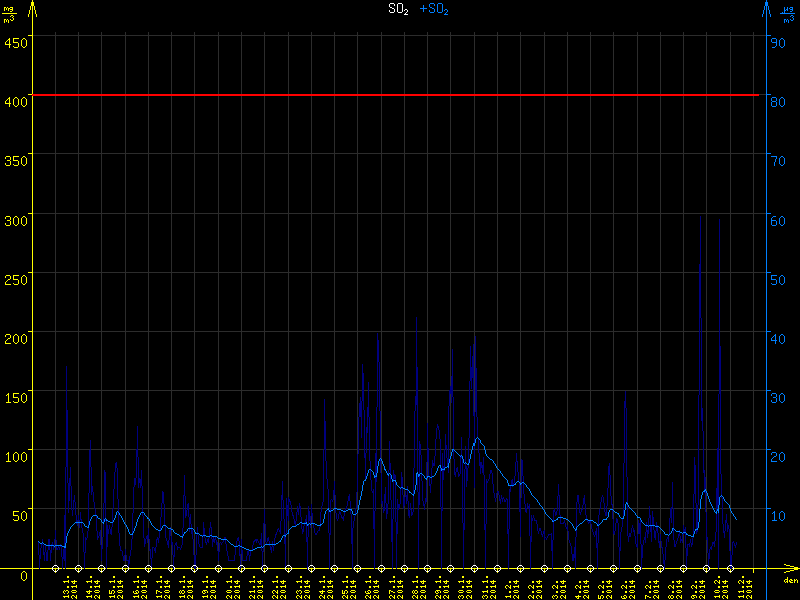The height and width of the screenshot is (600, 800).
Task: Click the circle marker above 20.1.2014
Action: coord(218,568)
